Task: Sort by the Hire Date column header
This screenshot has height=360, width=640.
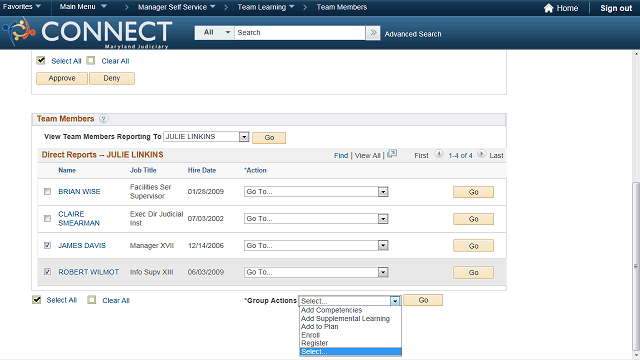Action: pyautogui.click(x=202, y=170)
